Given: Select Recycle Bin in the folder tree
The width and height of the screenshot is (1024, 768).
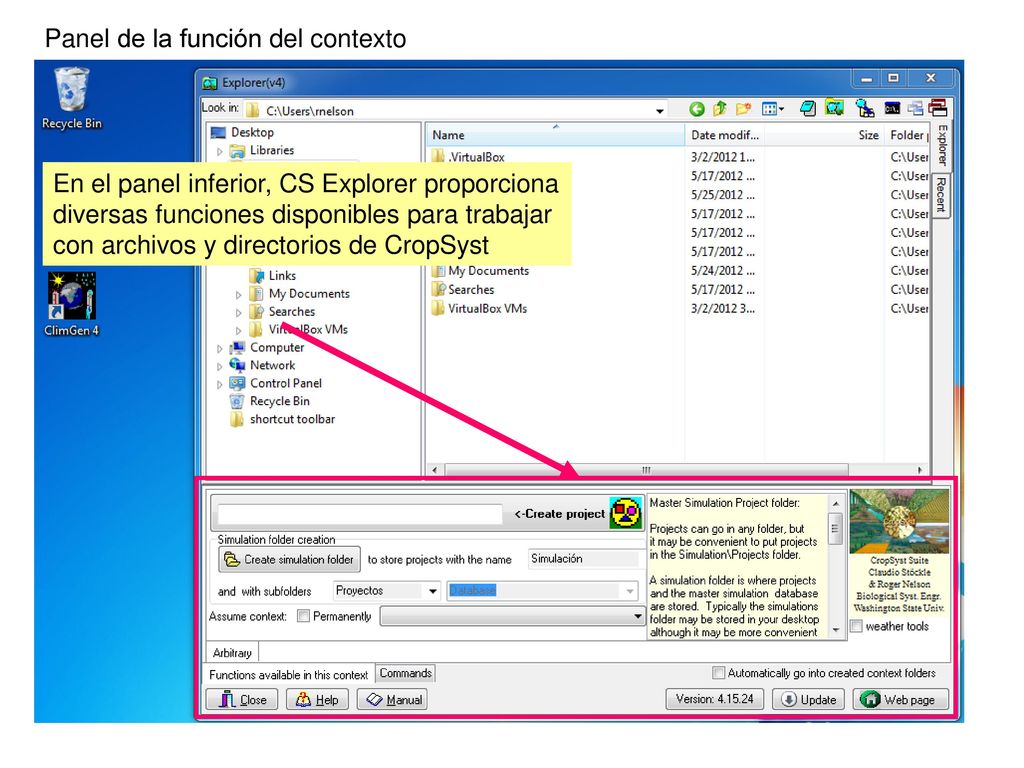Looking at the screenshot, I should click(270, 401).
